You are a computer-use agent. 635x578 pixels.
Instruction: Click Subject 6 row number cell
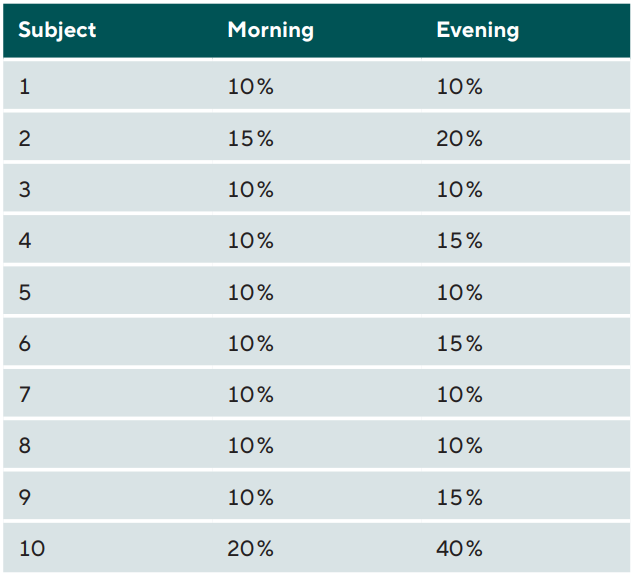108,341
